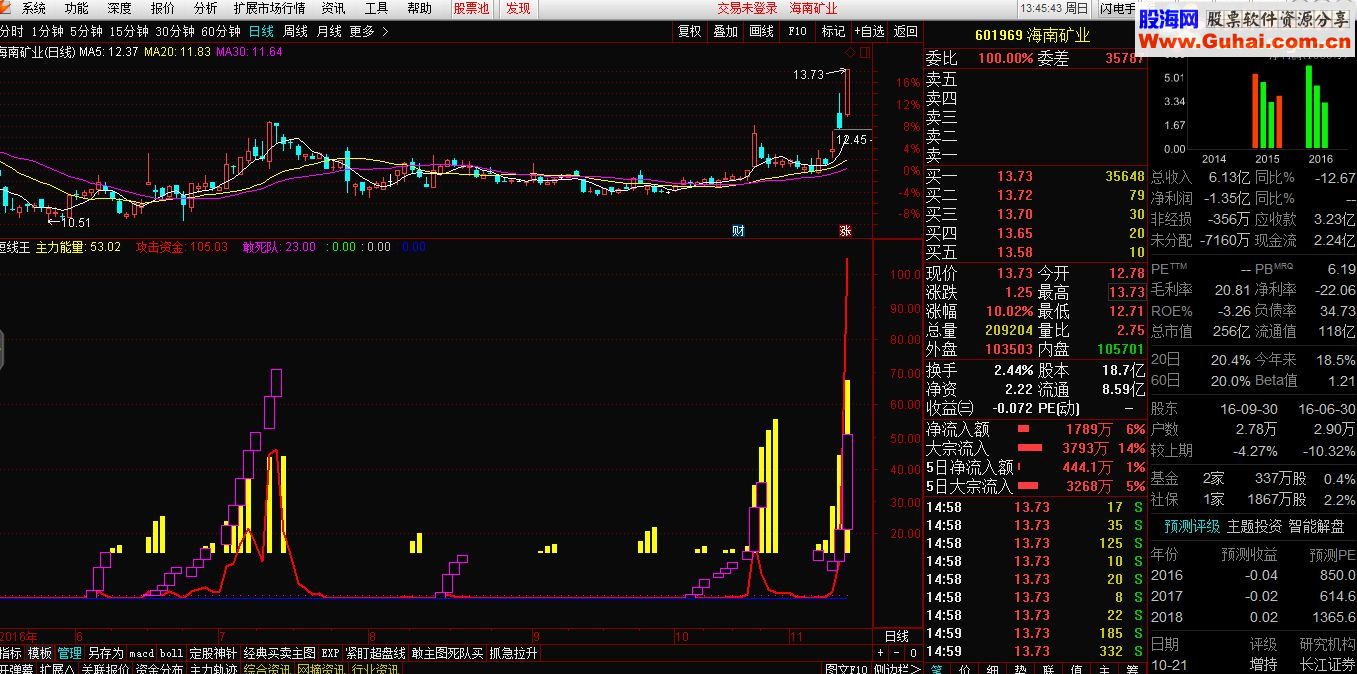The width and height of the screenshot is (1357, 674).
Task: Click the highlighted 最高 value 13.73
Action: (1126, 292)
